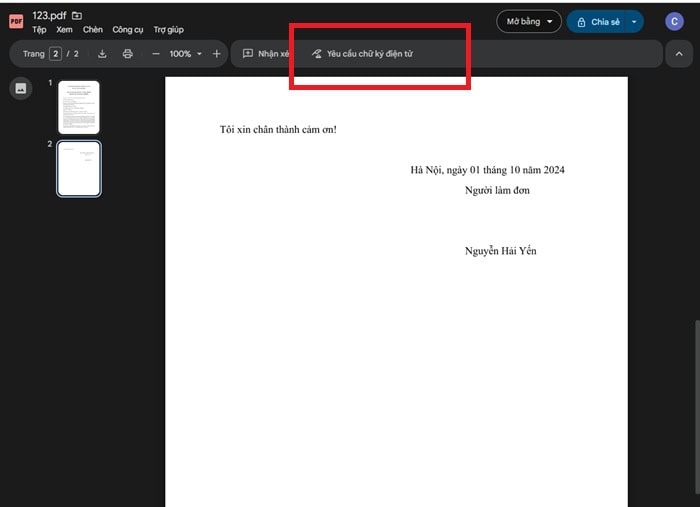Click the Nhận xét button

(x=266, y=54)
